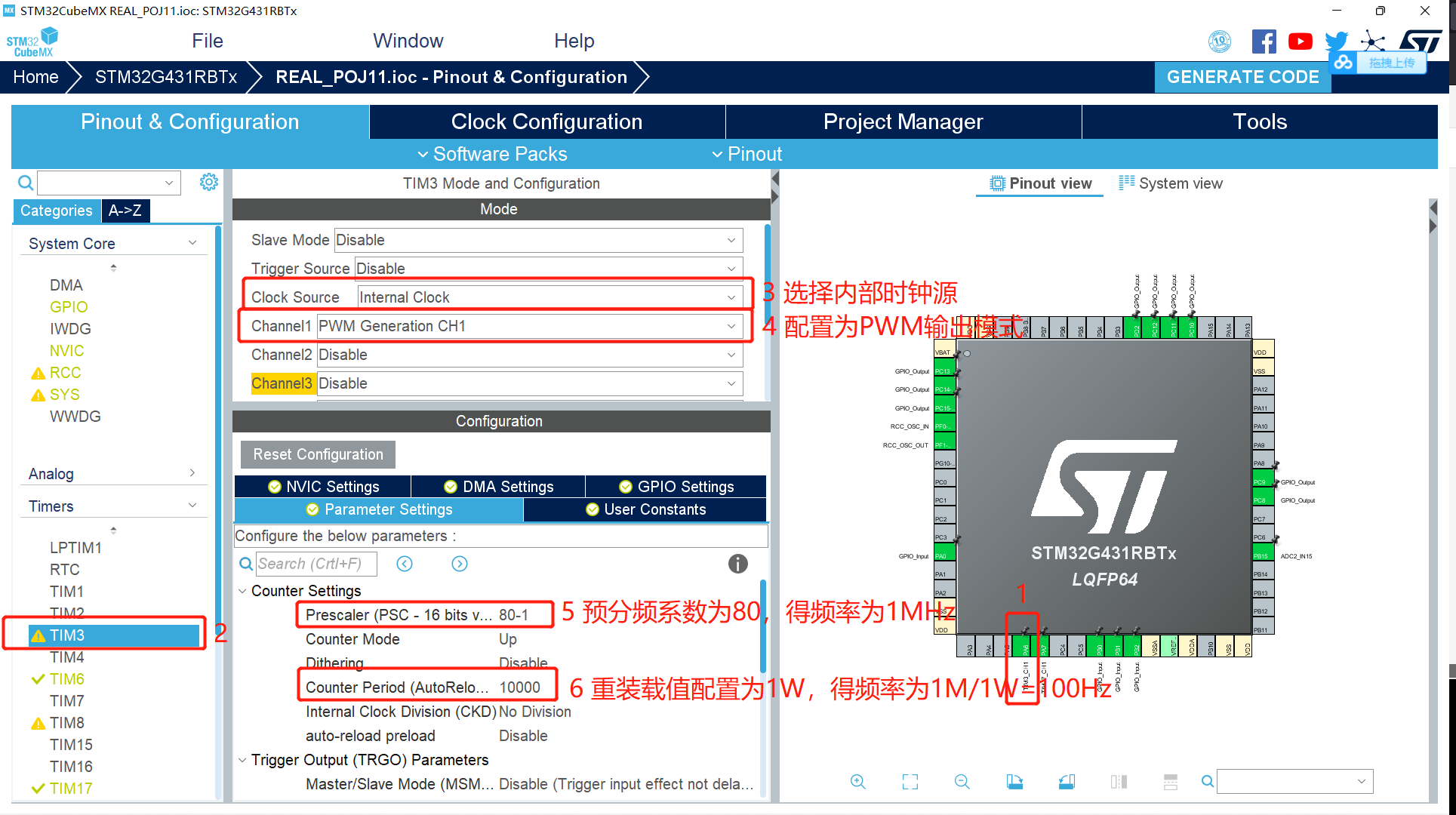The height and width of the screenshot is (815, 1456).
Task: Select TIM17 timer in list
Action: (x=70, y=789)
